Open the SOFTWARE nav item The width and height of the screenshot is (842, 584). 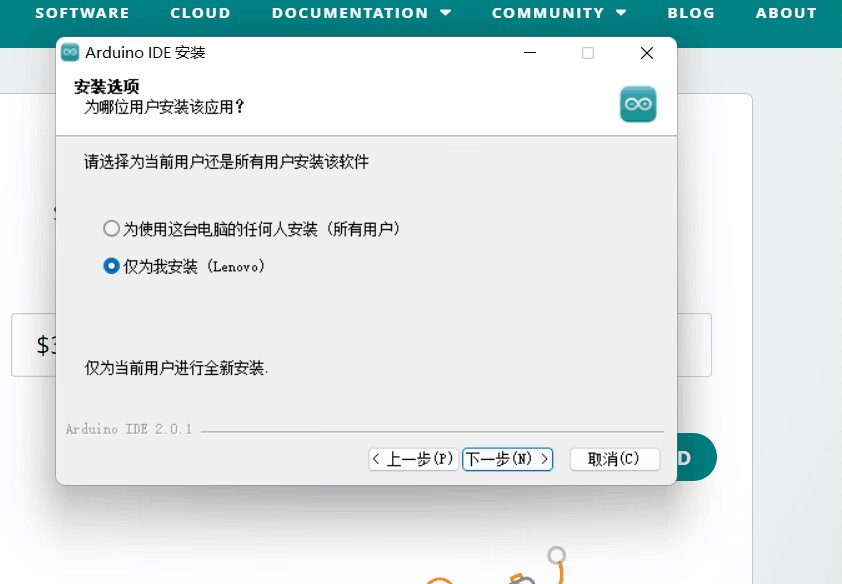(x=82, y=13)
